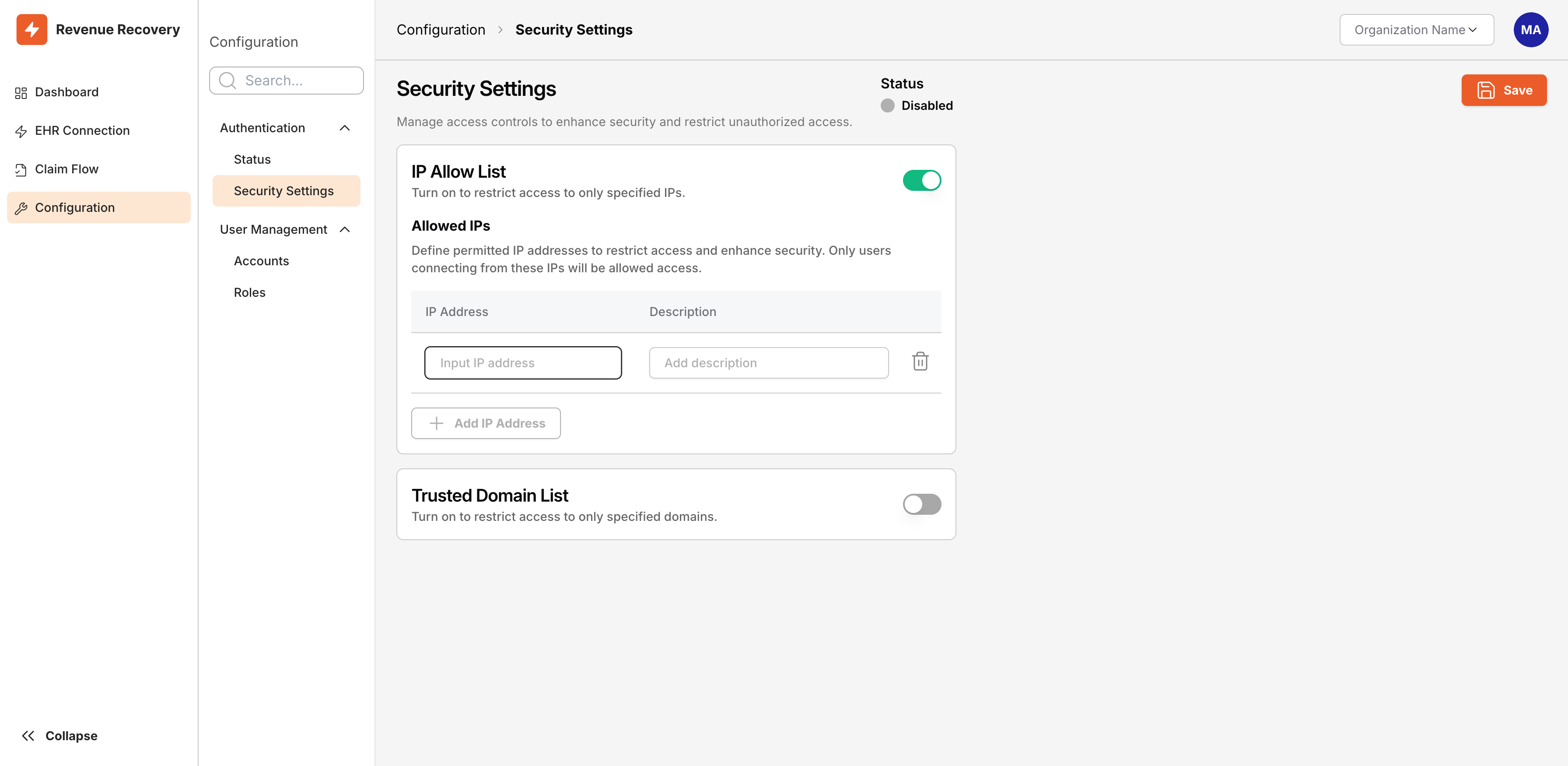Enable the Trusted Domain List toggle
This screenshot has width=1568, height=766.
[x=921, y=504]
